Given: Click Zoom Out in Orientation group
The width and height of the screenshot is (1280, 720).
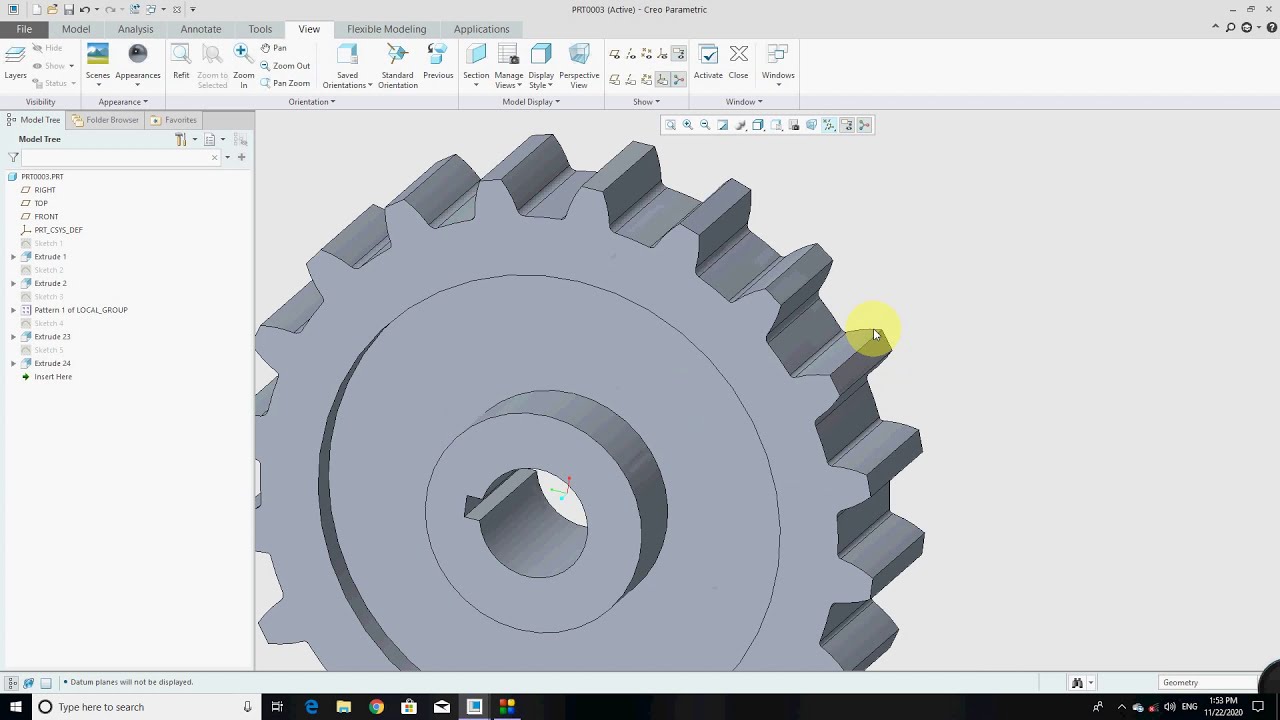Looking at the screenshot, I should (285, 66).
